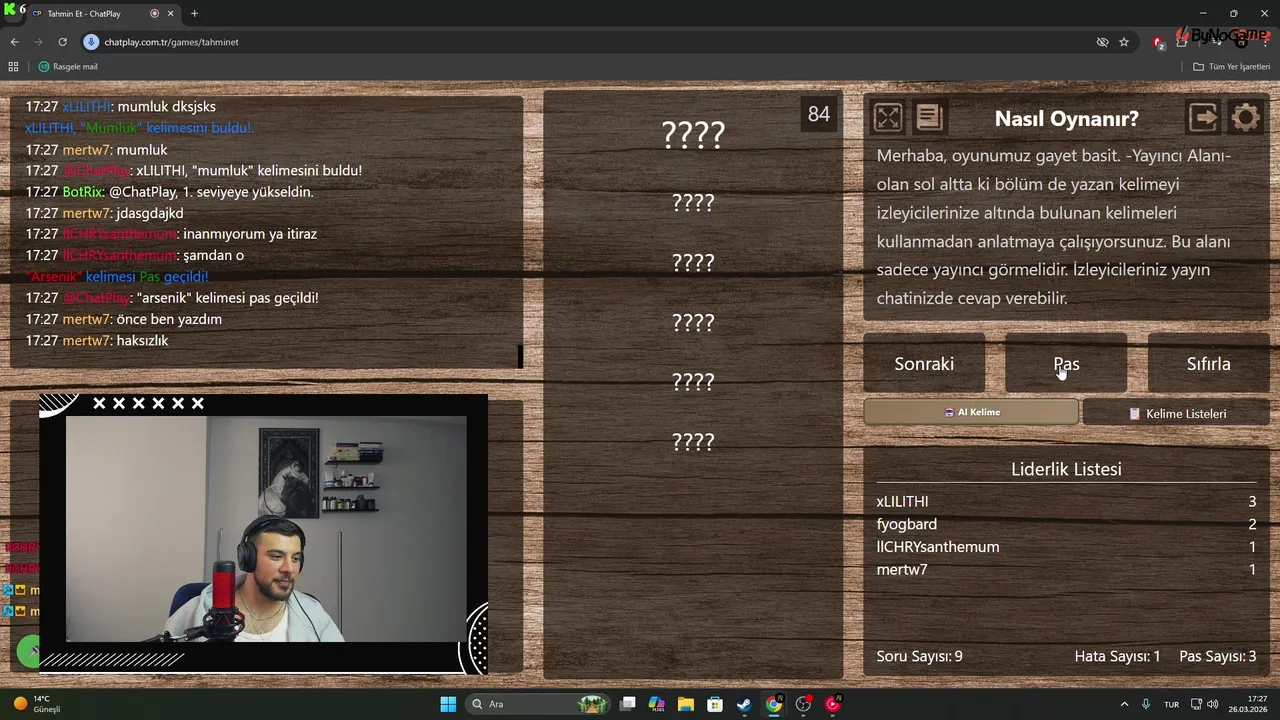Screen dimensions: 1280x720
Task: Switch to the Kelime Listeleri tab
Action: click(x=1176, y=413)
